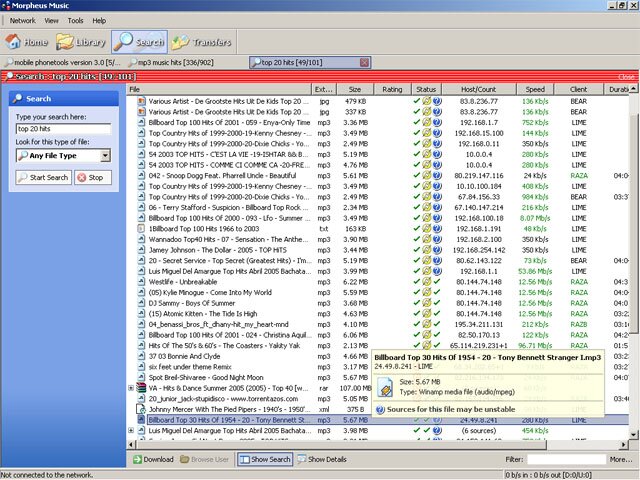Toggle the Show Details button
640x480 pixels.
[x=322, y=459]
